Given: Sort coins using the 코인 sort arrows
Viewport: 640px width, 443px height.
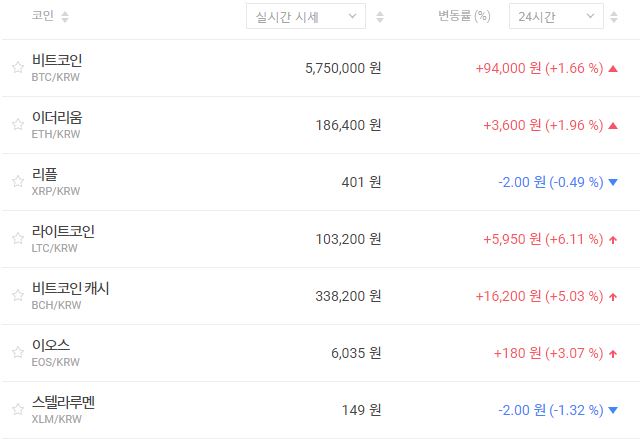Looking at the screenshot, I should tap(65, 17).
